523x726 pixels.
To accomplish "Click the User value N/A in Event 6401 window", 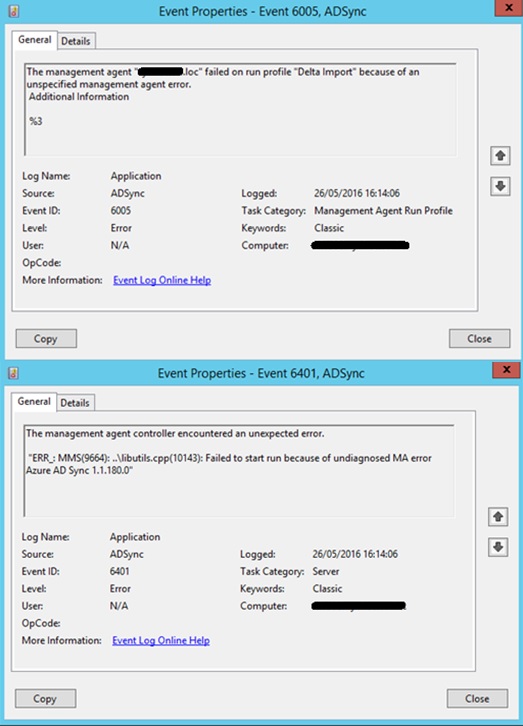I will tap(118, 606).
